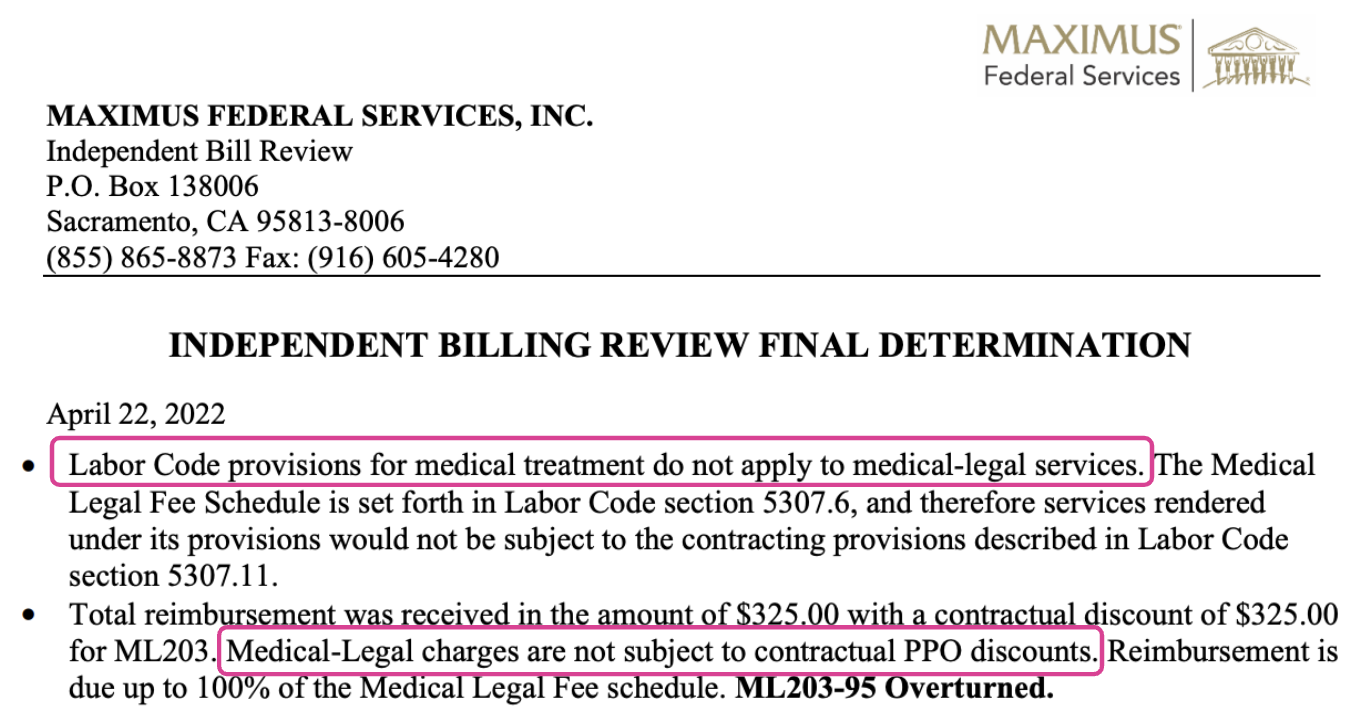Select the highlighted 'Labor Code provisions for medical treatment' sentence
The width and height of the screenshot is (1368, 722).
pos(602,463)
